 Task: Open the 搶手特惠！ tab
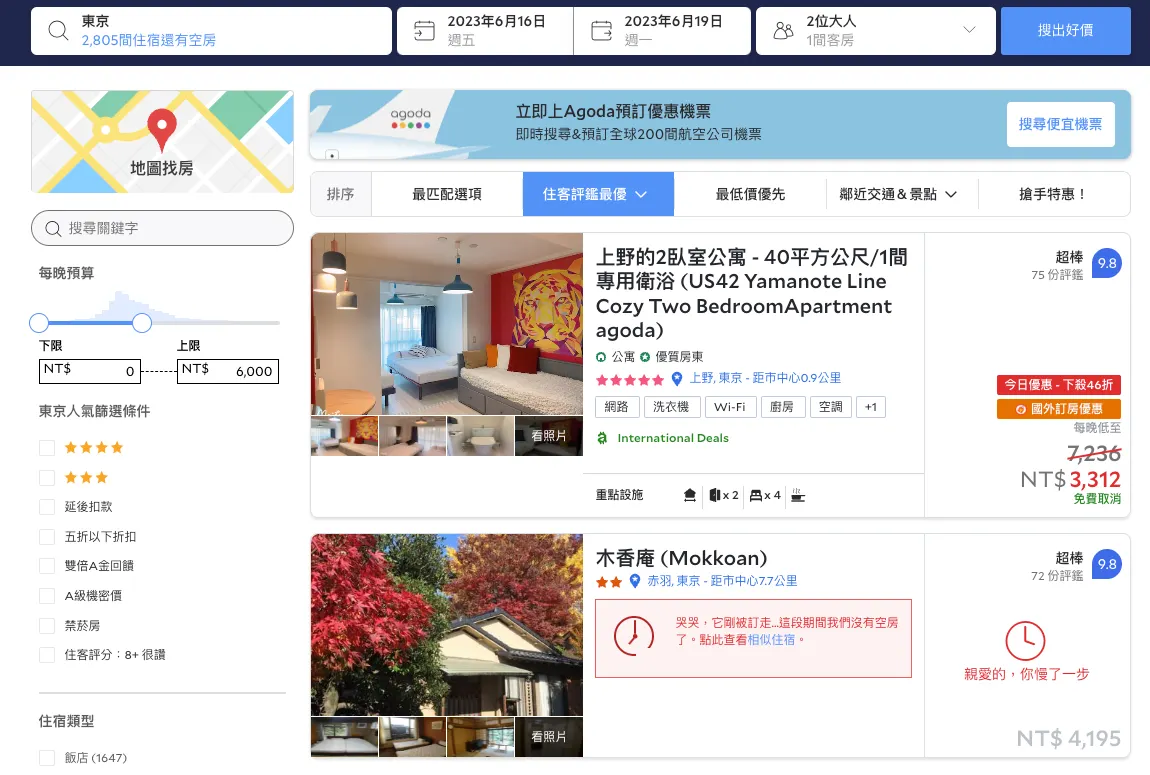point(1053,194)
